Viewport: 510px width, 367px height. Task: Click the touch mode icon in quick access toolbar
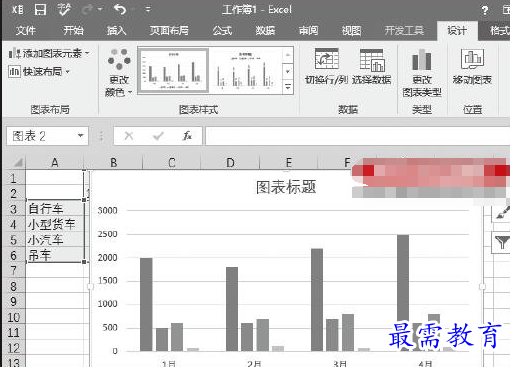[x=64, y=9]
